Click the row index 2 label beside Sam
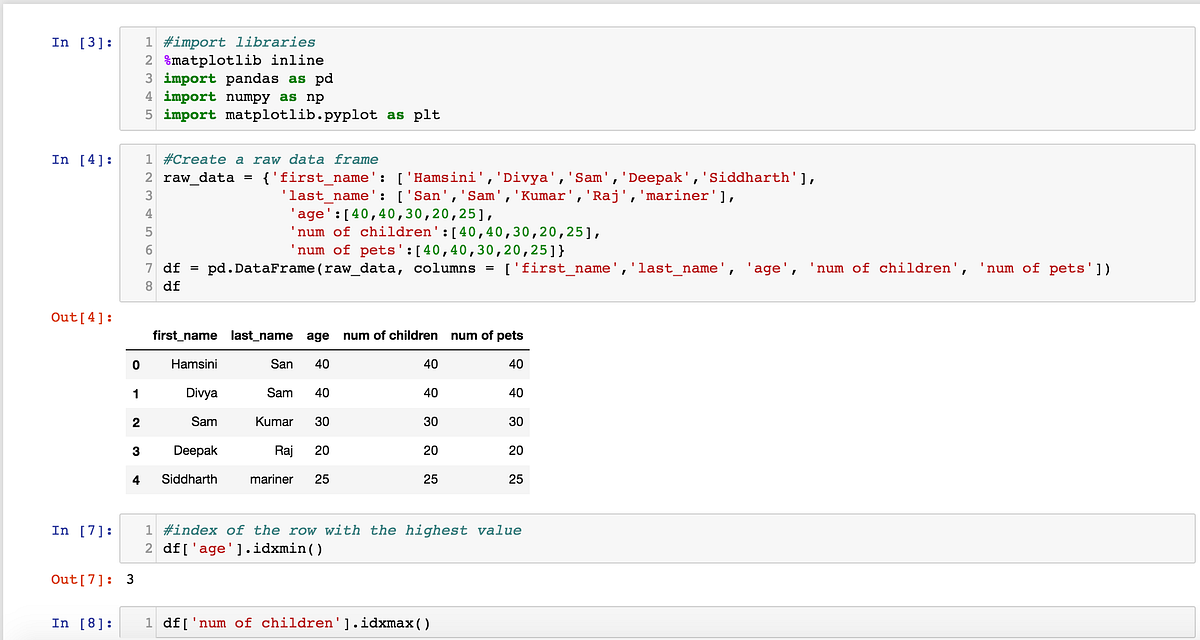Viewport: 1200px width, 640px height. coord(136,421)
